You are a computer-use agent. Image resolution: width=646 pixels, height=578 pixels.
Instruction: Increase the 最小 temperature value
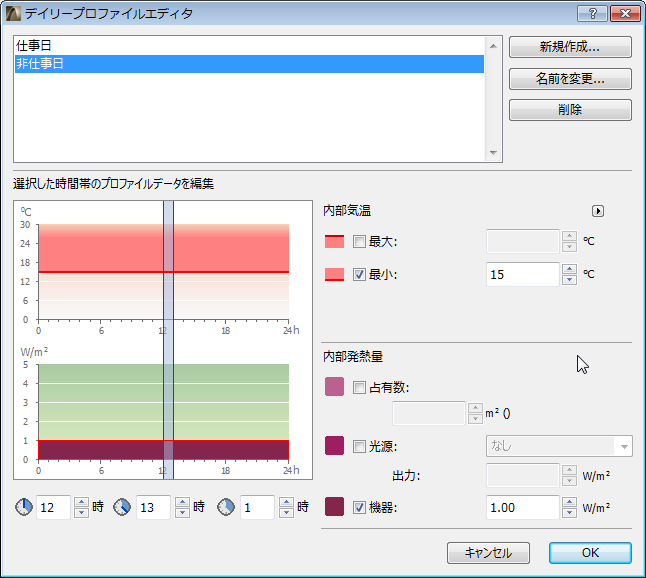(569, 269)
